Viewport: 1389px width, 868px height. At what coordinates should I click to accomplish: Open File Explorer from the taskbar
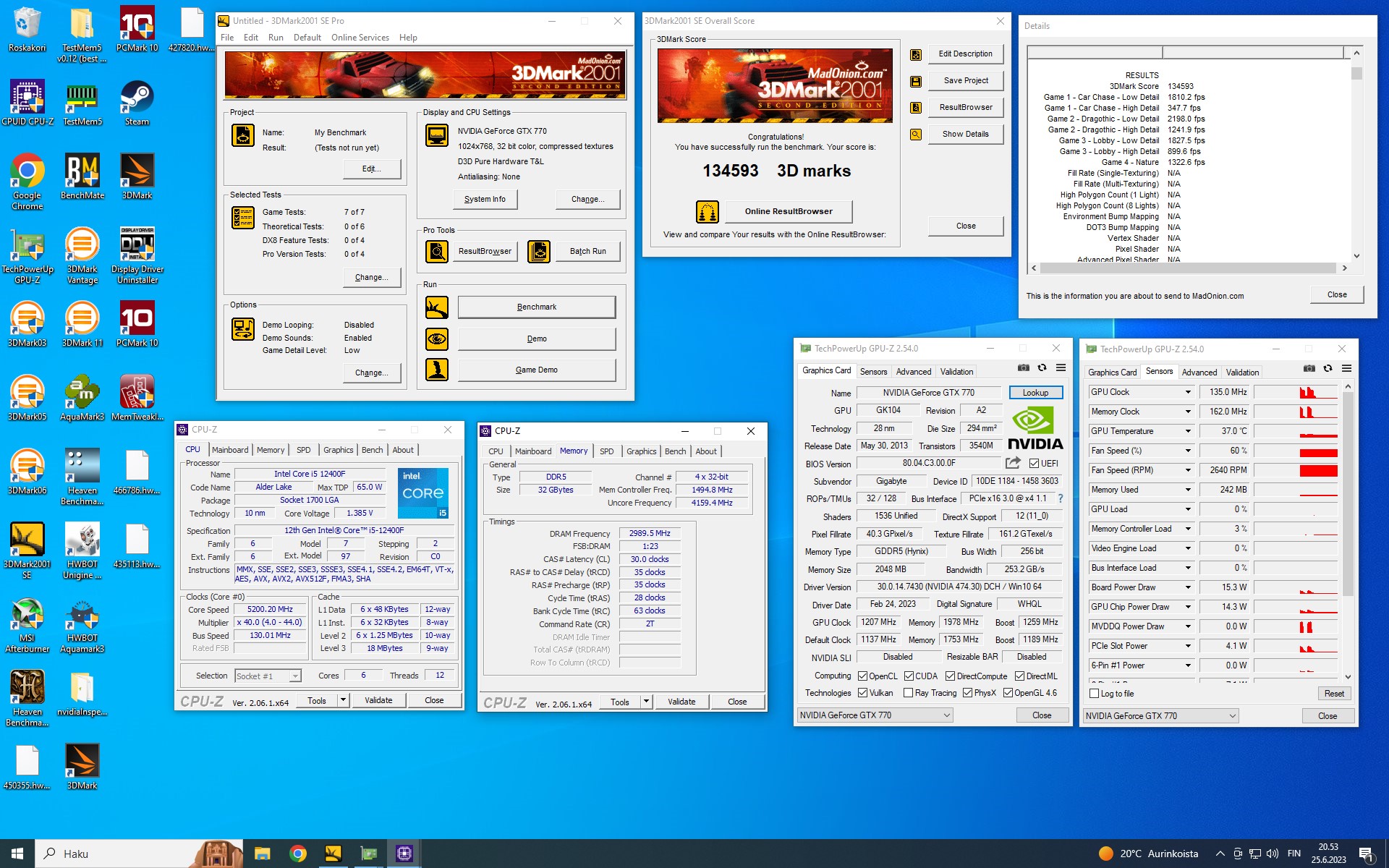[x=262, y=854]
